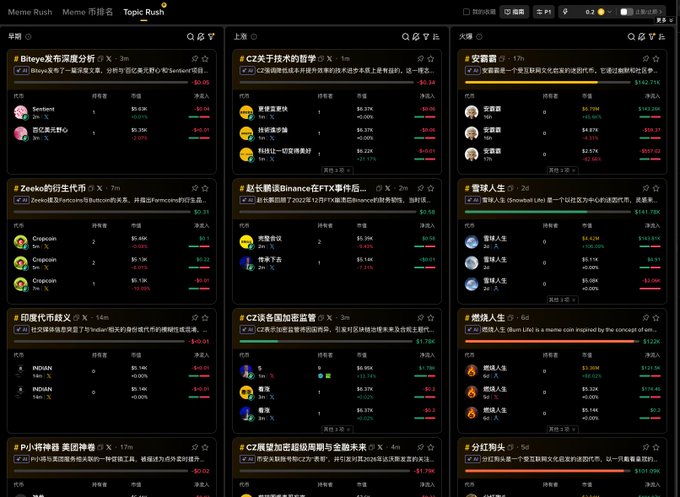Open the X link of CZ谈各国加密监管
This screenshot has height=497, width=680.
(x=330, y=317)
